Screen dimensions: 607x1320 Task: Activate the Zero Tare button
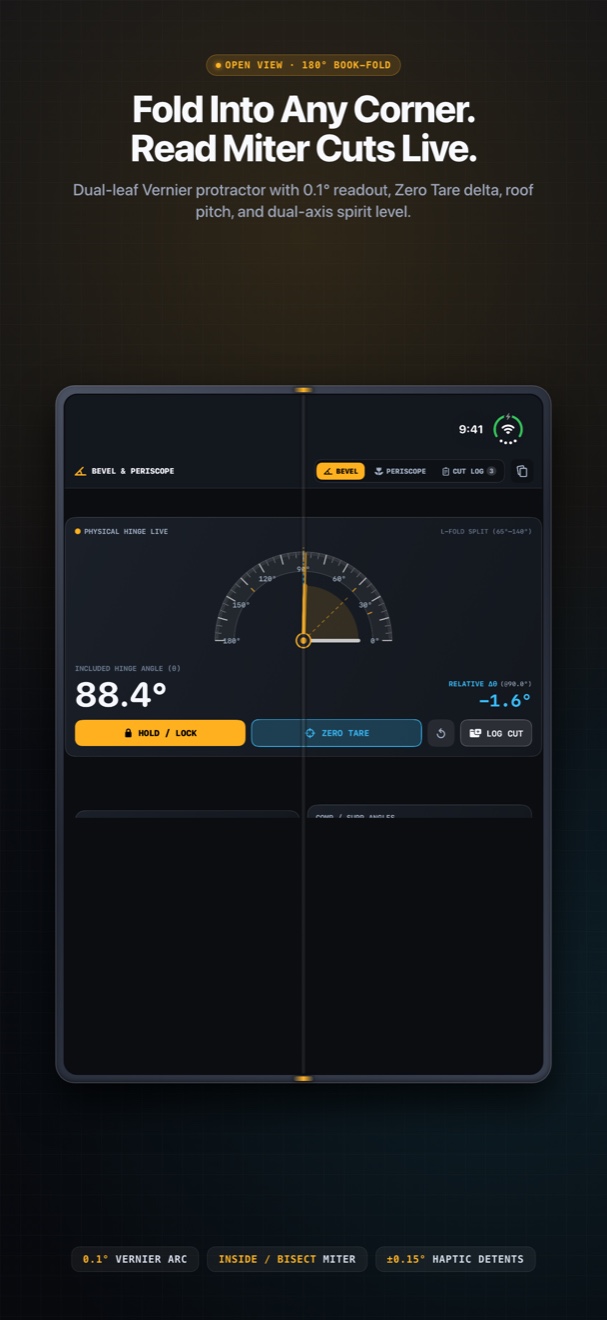click(x=336, y=733)
